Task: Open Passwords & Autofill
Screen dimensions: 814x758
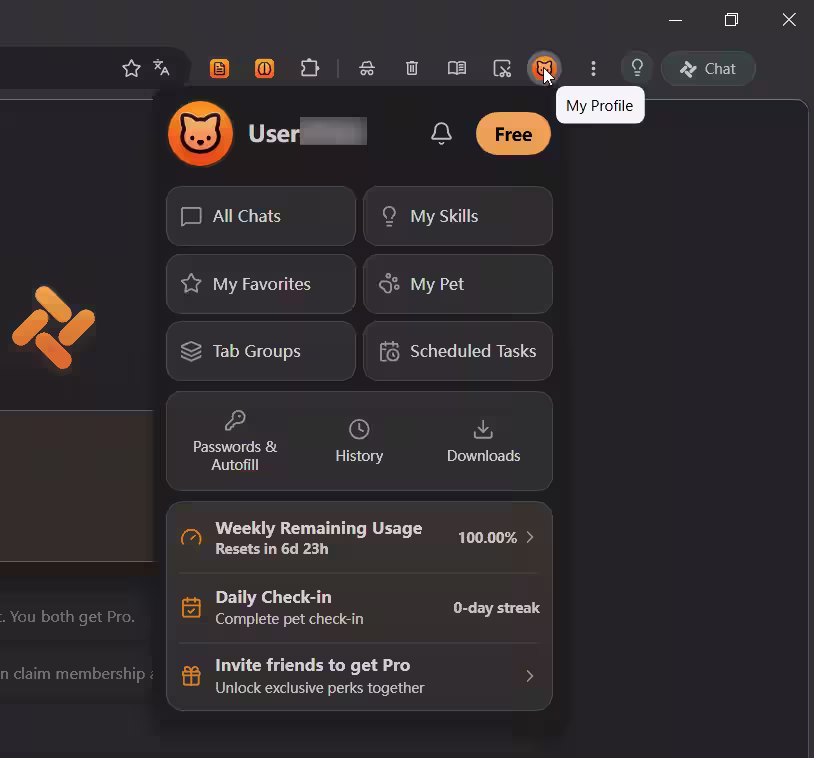Action: point(235,441)
